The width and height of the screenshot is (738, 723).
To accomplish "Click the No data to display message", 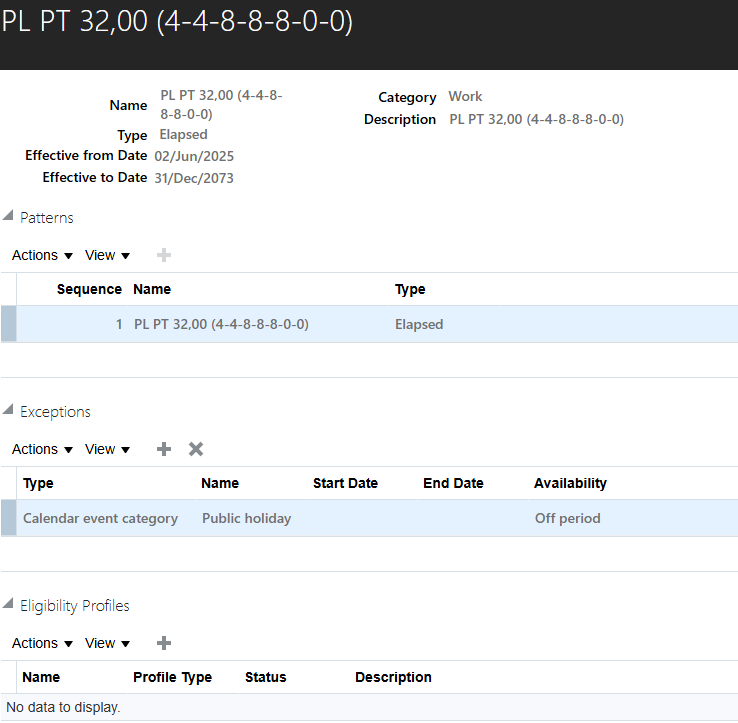I will click(x=63, y=707).
